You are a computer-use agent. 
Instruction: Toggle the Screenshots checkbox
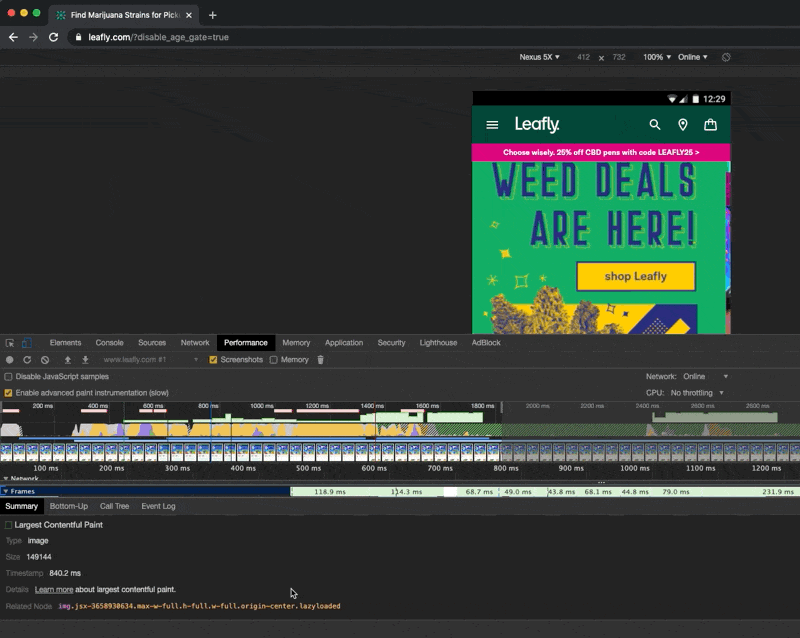pos(213,360)
